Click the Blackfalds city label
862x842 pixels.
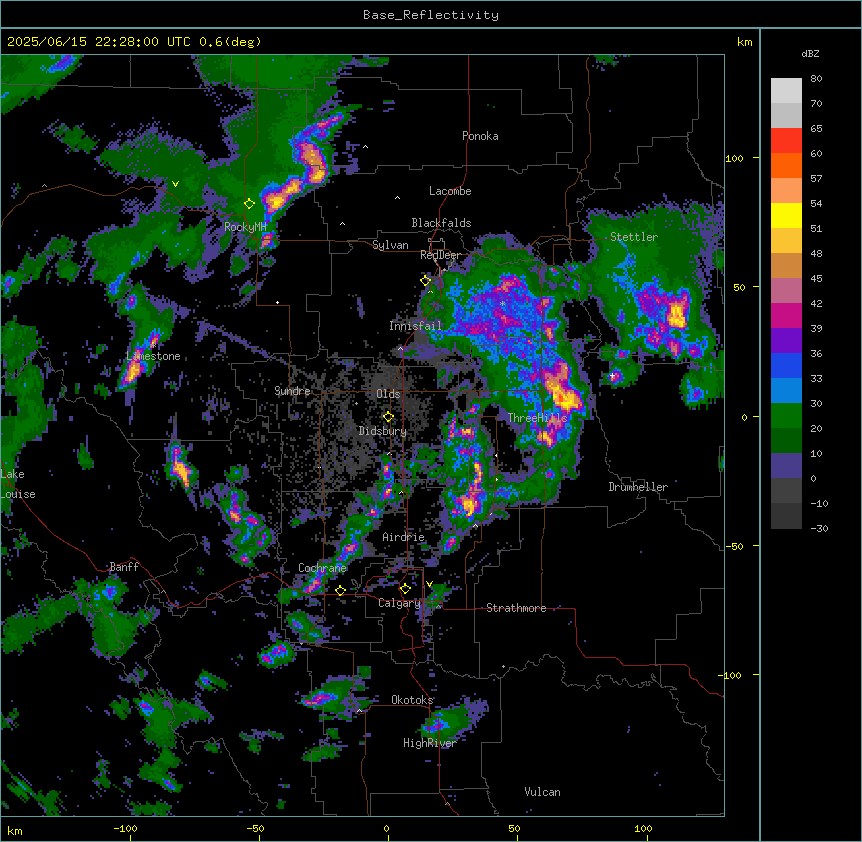click(441, 223)
